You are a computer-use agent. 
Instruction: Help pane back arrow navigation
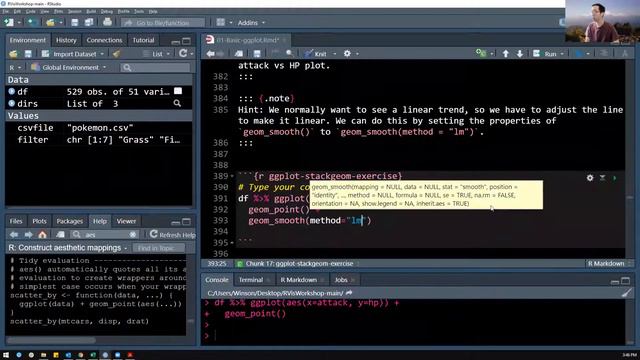[x=13, y=234]
